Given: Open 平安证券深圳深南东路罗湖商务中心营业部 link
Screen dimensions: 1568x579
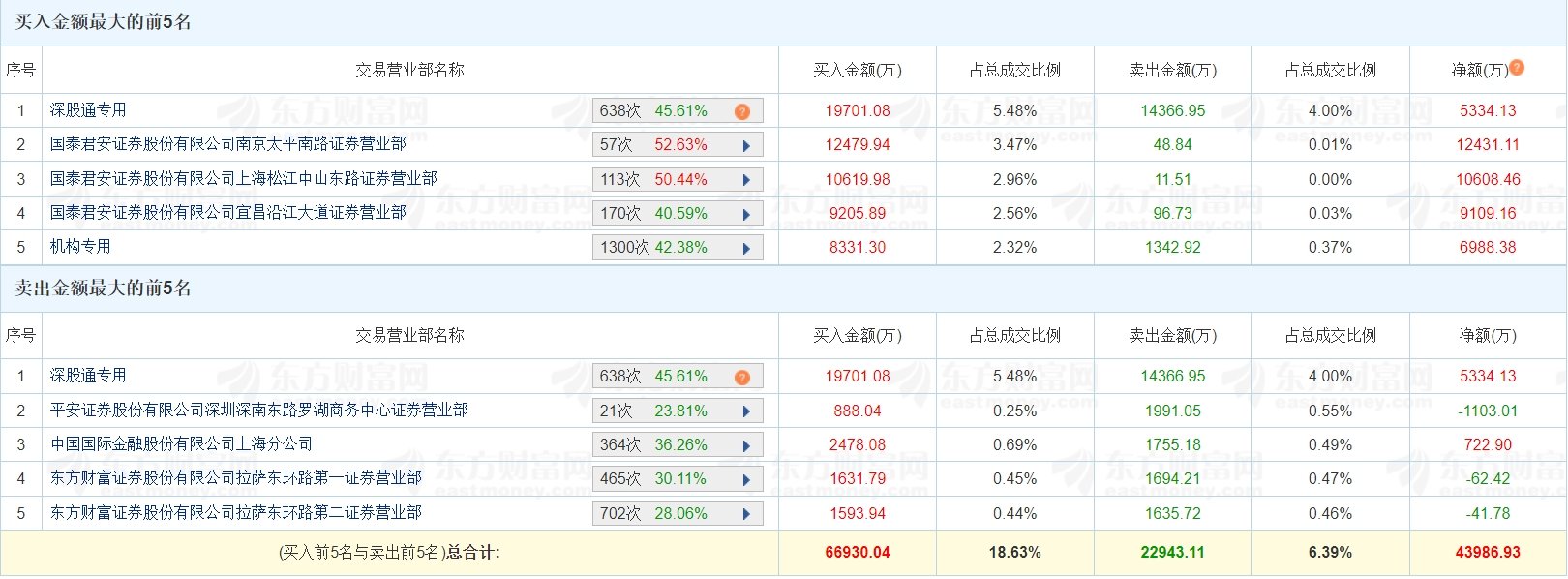Looking at the screenshot, I should [259, 411].
